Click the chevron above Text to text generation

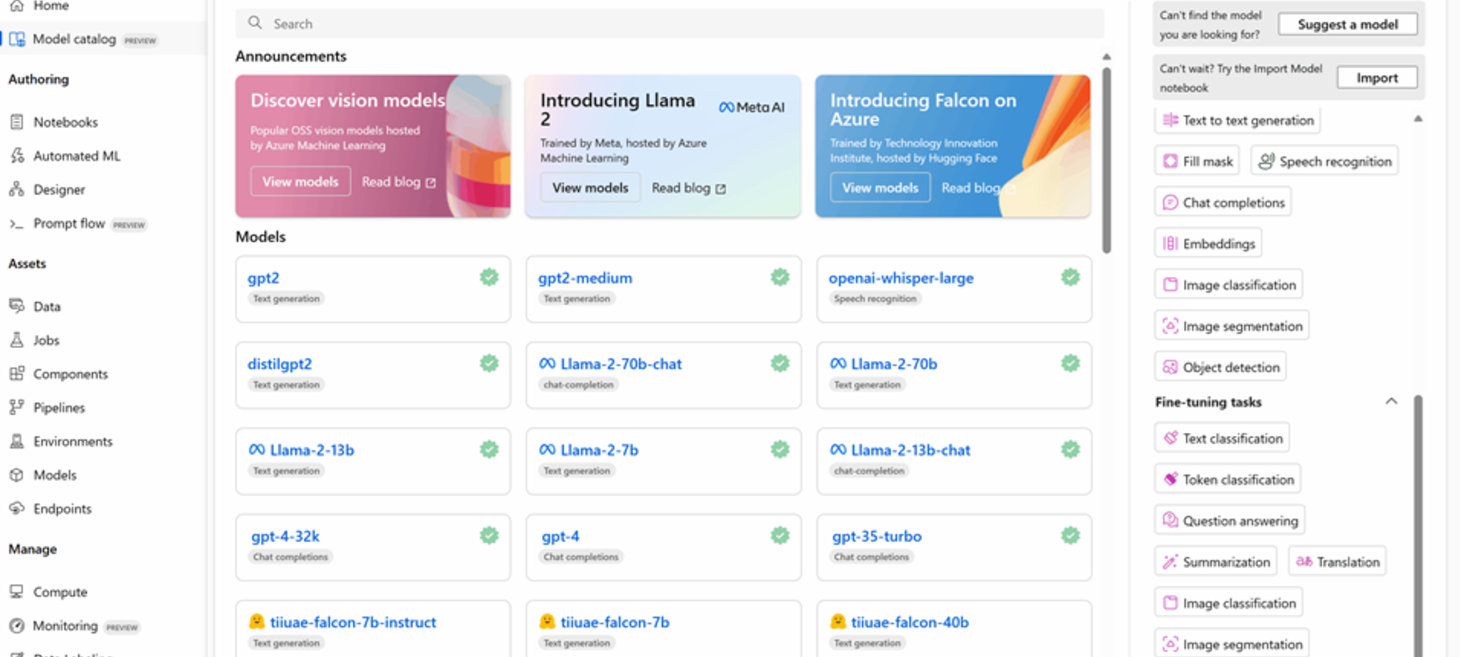click(x=1418, y=118)
